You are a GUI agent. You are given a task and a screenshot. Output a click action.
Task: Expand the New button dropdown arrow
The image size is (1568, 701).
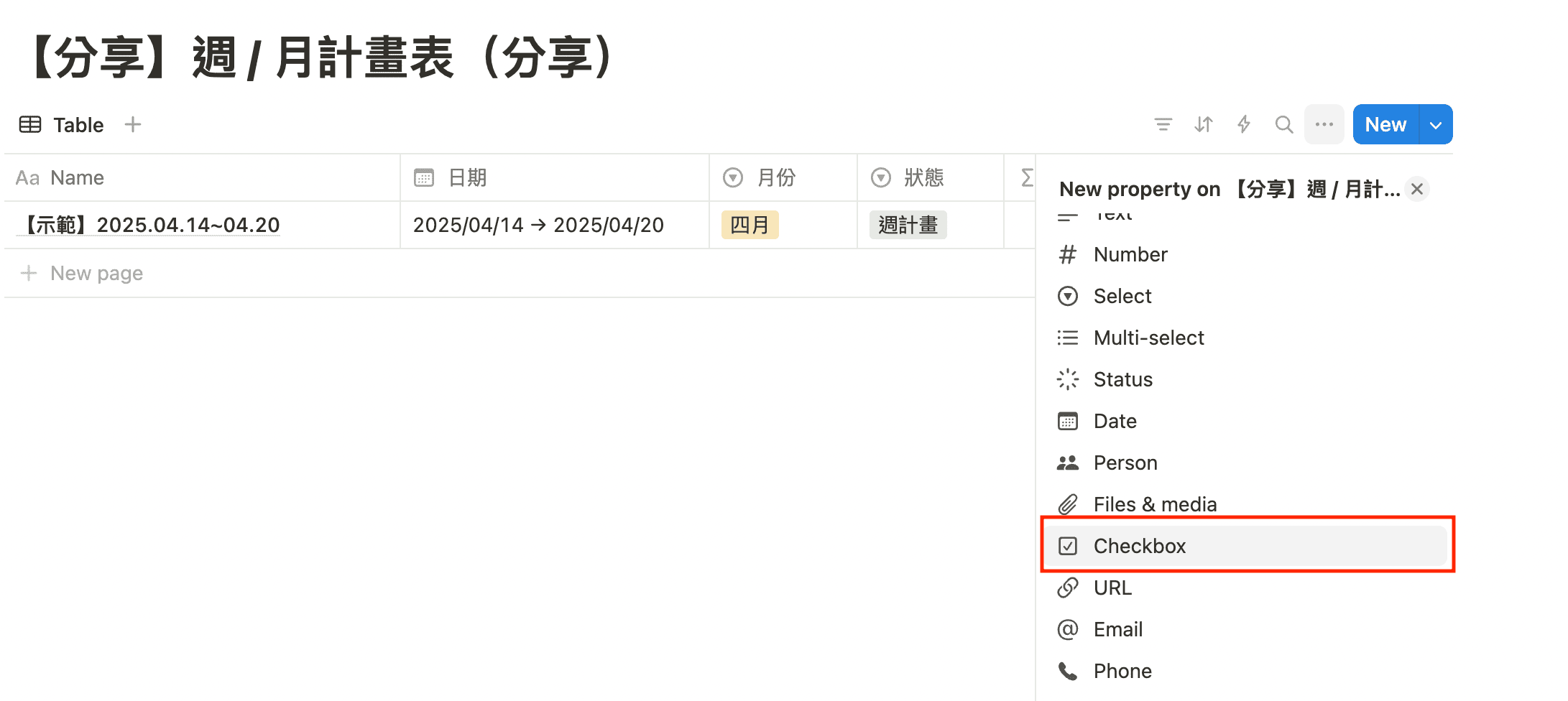pos(1436,125)
